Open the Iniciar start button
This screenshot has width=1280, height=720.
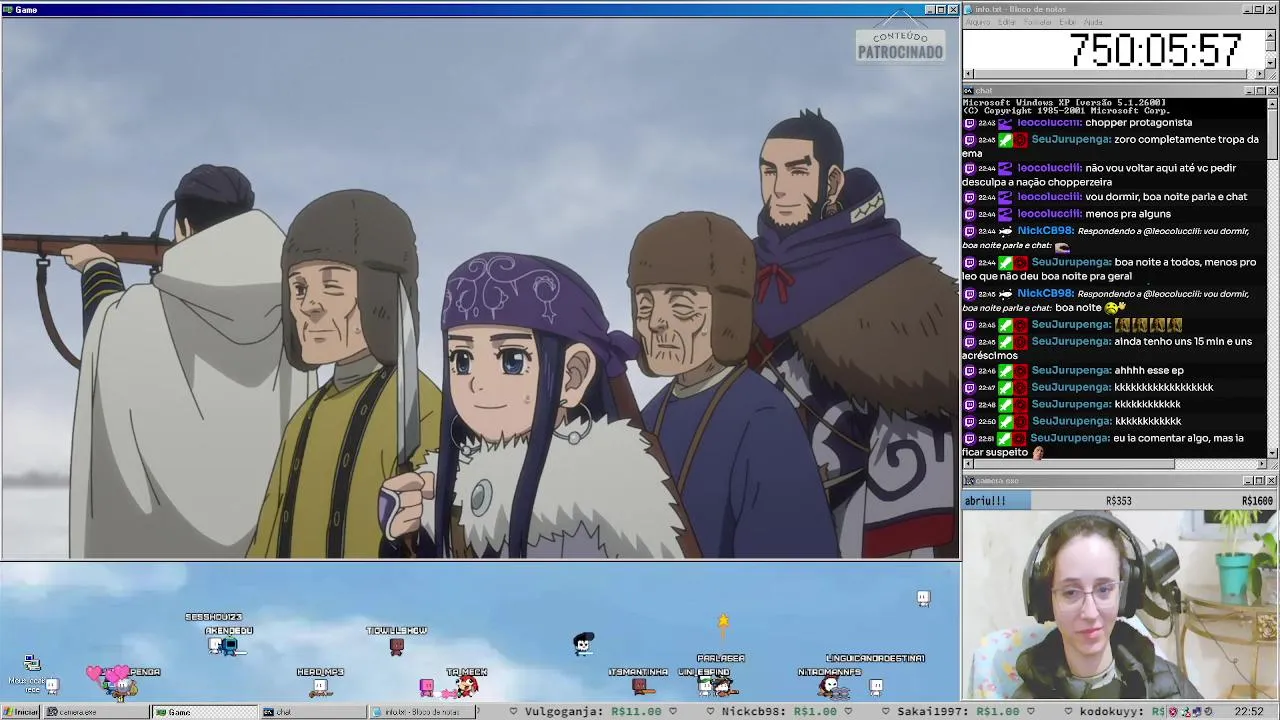tap(21, 712)
